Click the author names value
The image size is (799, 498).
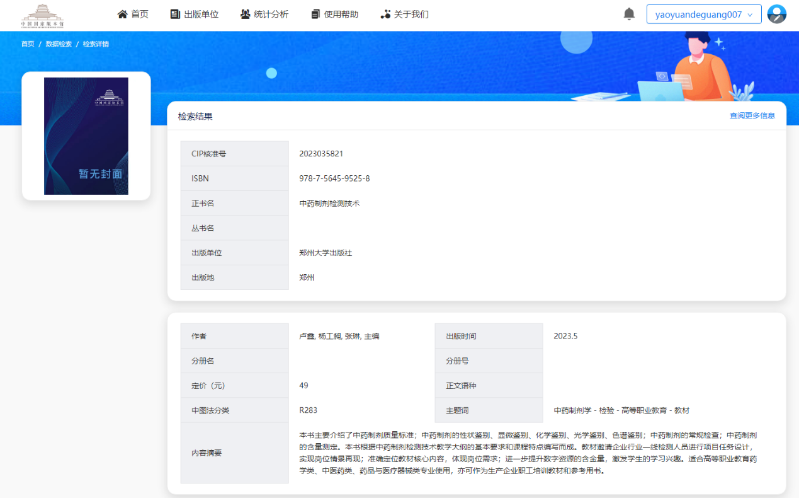[x=339, y=336]
